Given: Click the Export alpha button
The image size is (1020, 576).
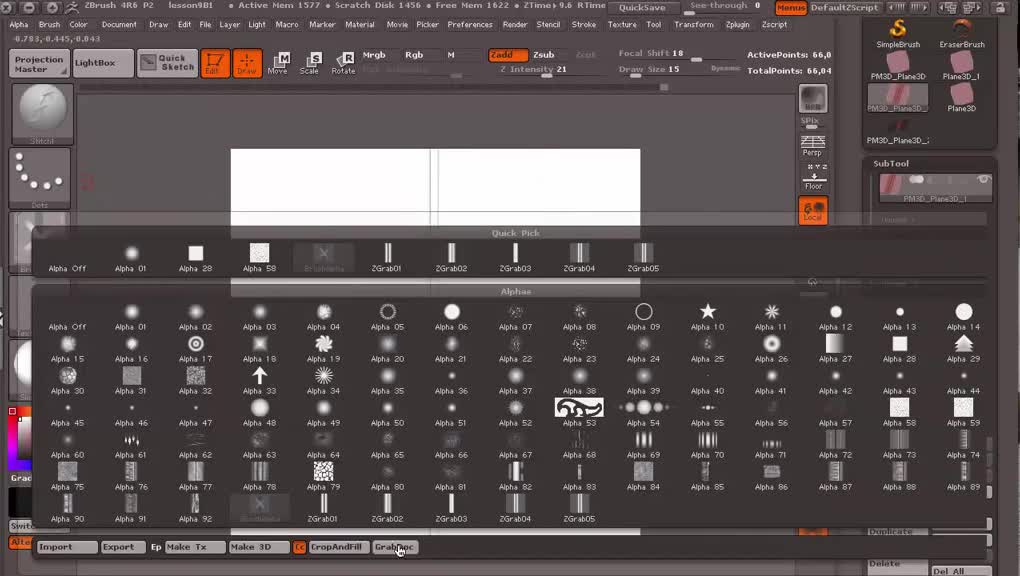Looking at the screenshot, I should pyautogui.click(x=123, y=547).
